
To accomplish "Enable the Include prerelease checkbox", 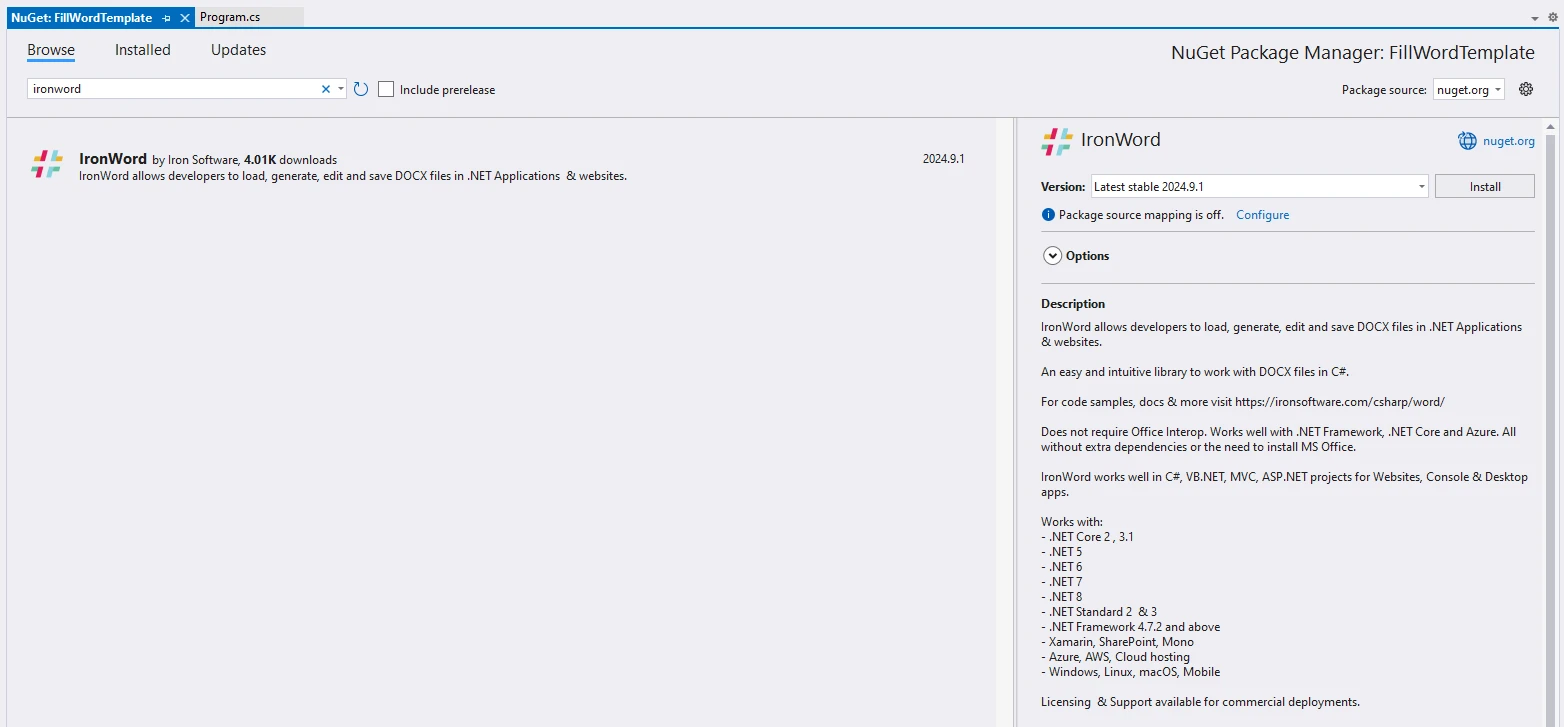I will pos(386,89).
